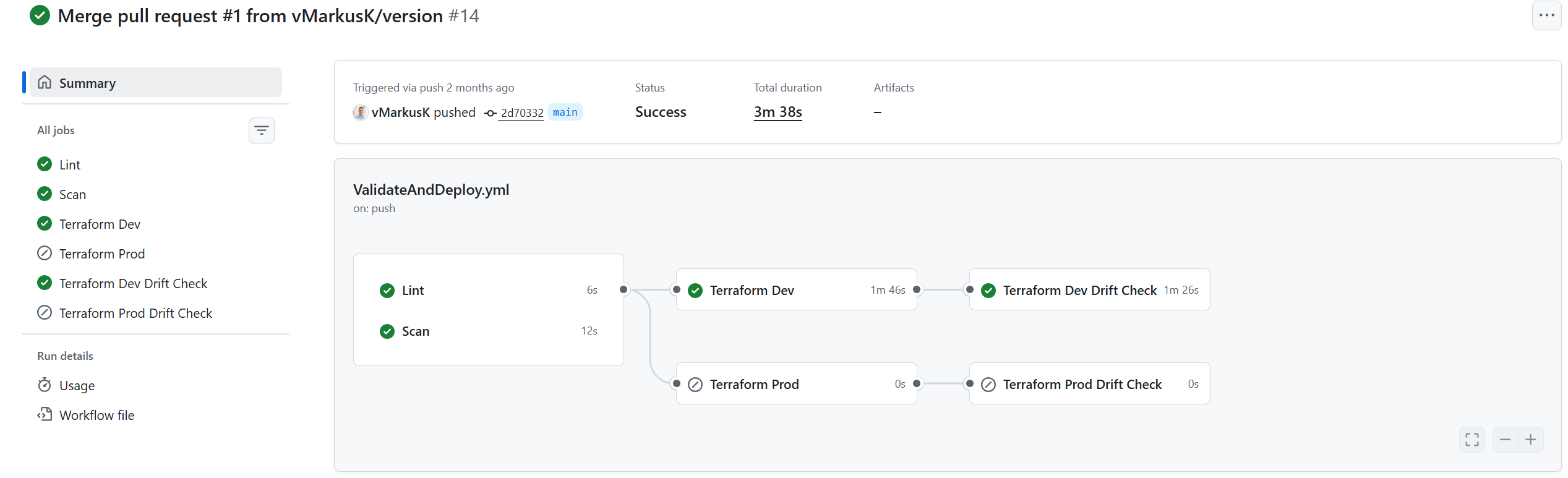Click vMarkusK username in summary
The image size is (1568, 478).
[401, 113]
